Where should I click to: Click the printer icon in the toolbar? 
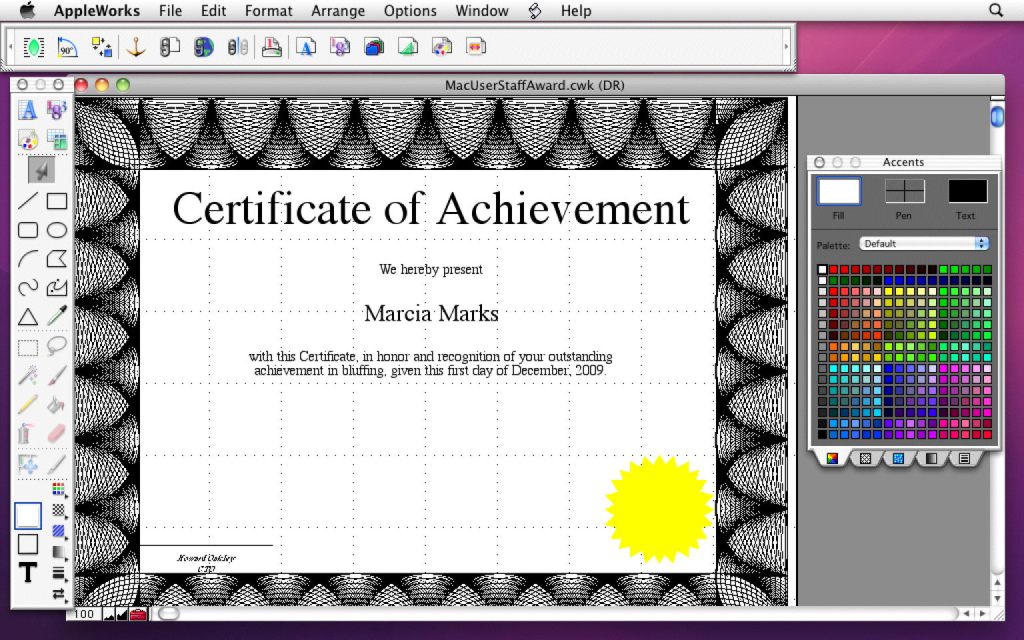(271, 47)
